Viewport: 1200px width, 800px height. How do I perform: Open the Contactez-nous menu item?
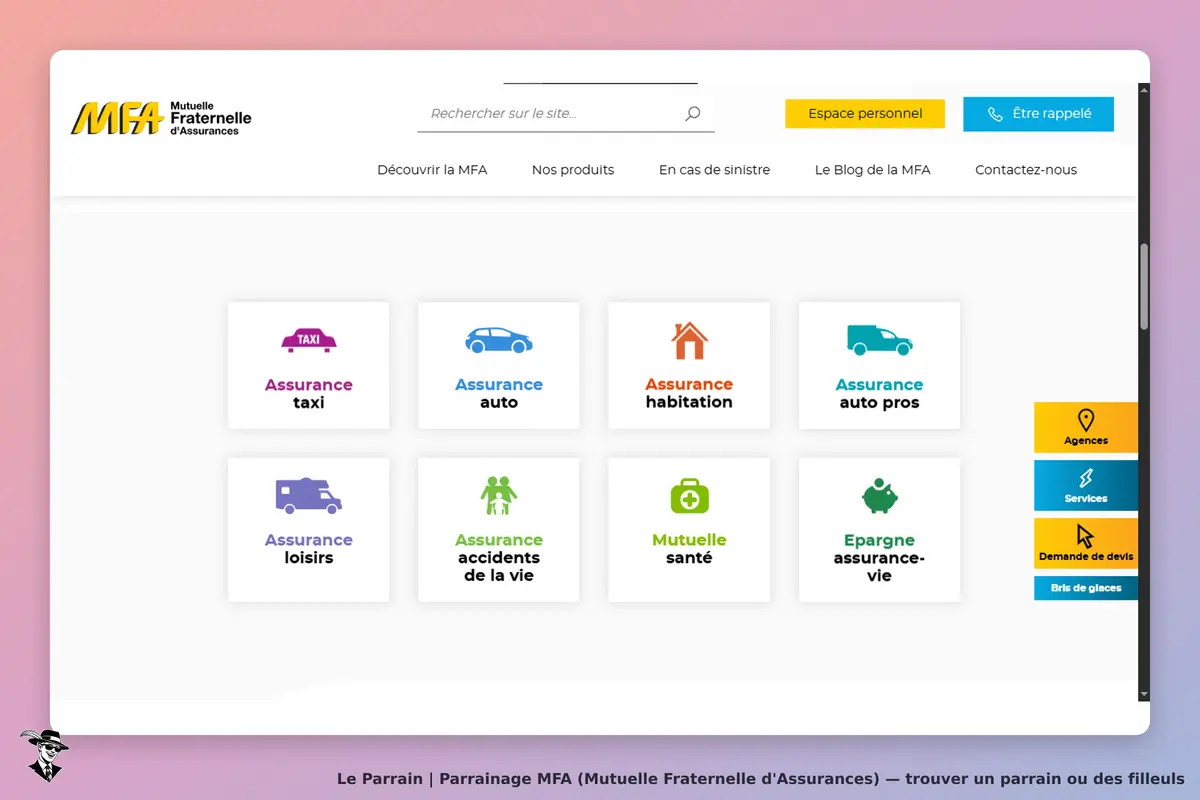click(x=1026, y=170)
